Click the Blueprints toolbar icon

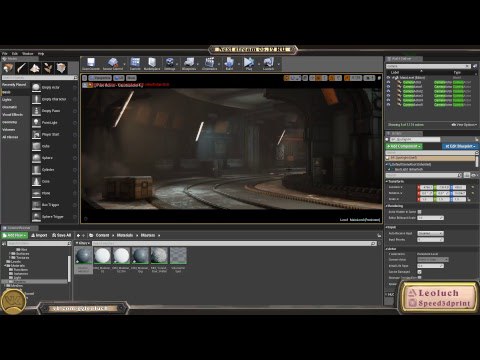coord(189,62)
